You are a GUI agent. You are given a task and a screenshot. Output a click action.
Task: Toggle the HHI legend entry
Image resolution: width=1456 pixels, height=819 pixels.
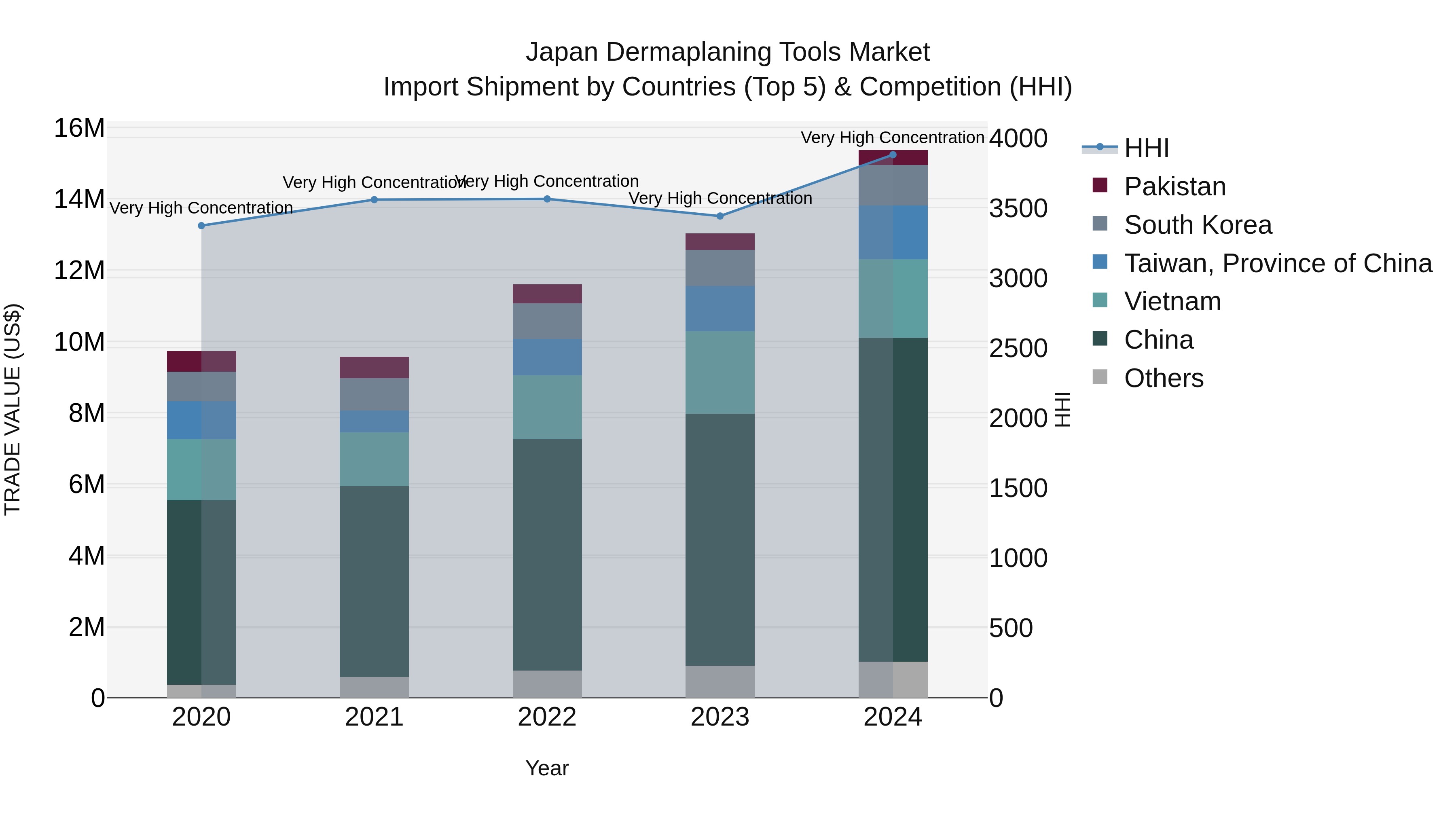click(1125, 148)
